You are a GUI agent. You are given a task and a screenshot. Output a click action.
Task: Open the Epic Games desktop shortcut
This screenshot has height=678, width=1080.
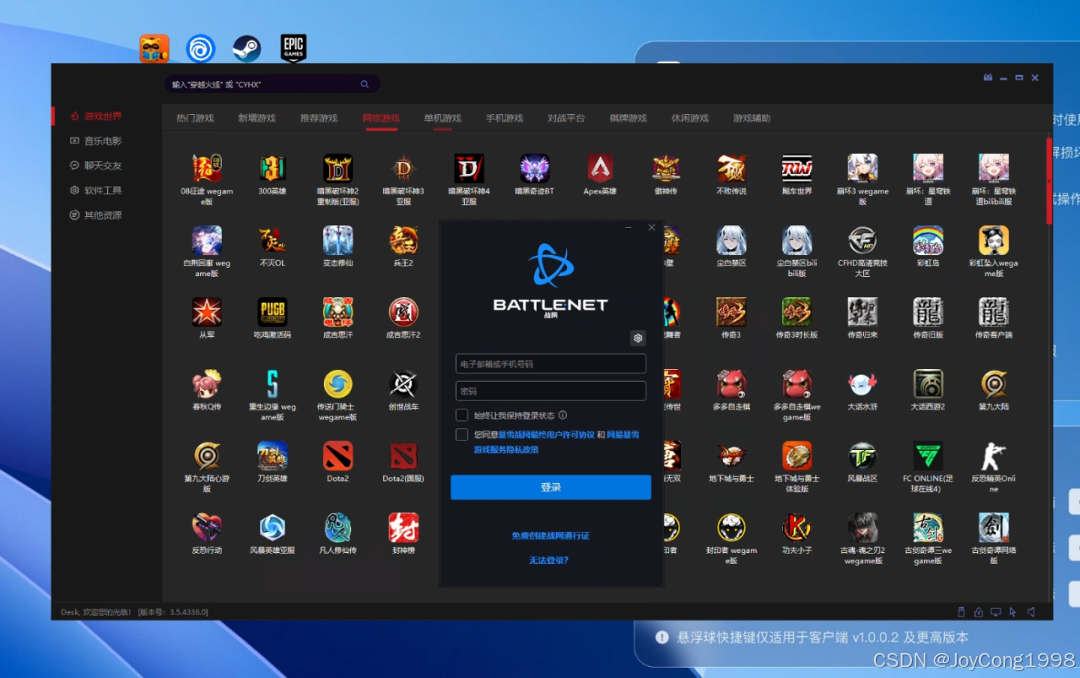(293, 48)
